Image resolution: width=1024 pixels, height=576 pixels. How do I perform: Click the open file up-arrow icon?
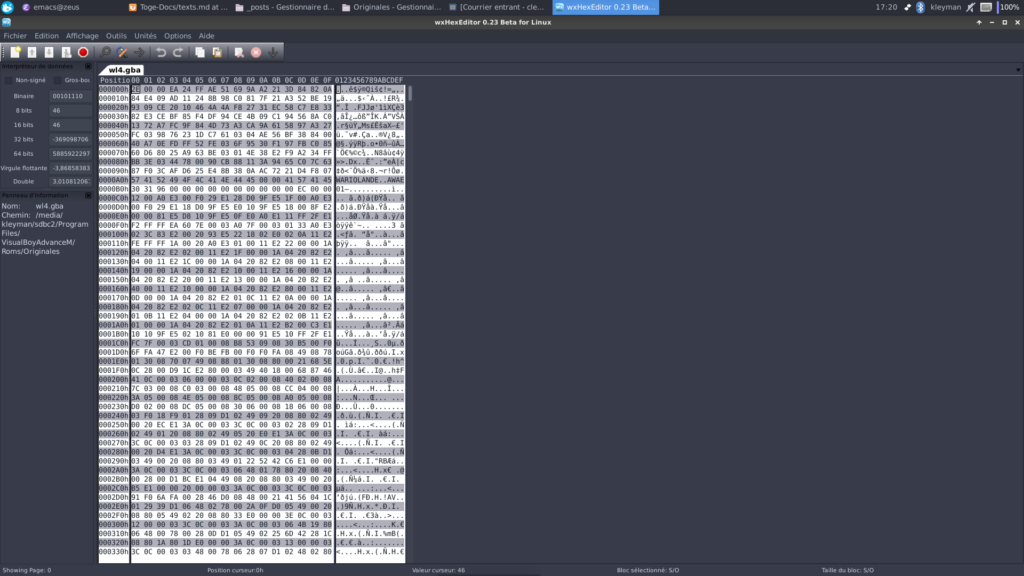(32, 52)
